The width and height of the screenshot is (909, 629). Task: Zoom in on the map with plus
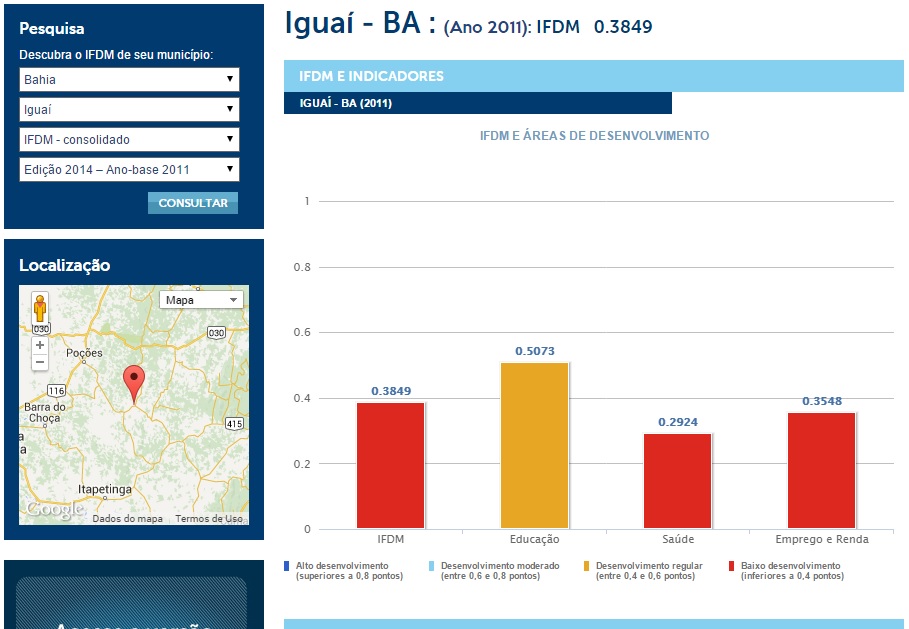[40, 345]
